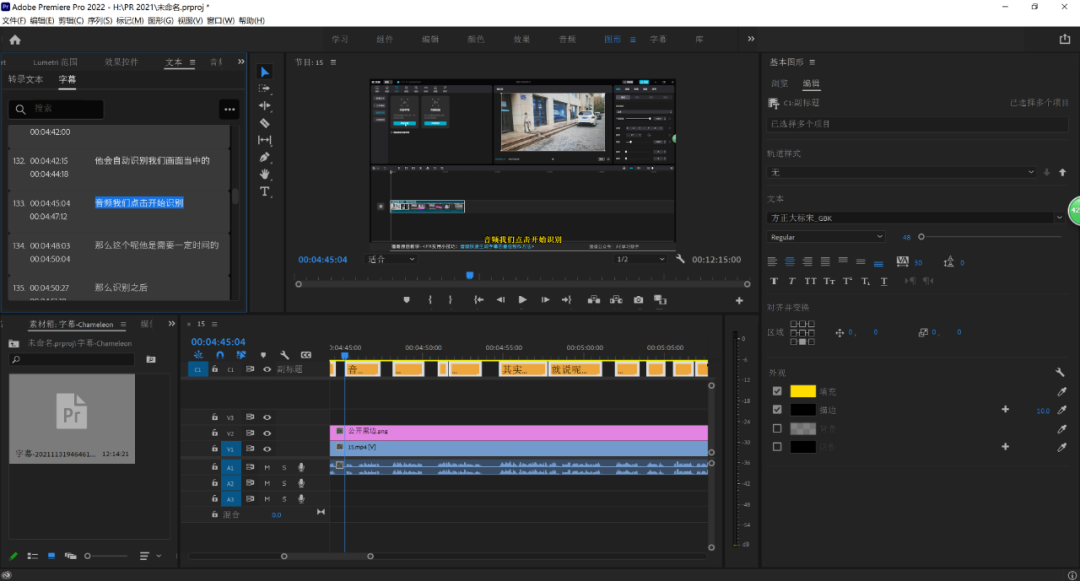The height and width of the screenshot is (581, 1080).
Task: Toggle the timeline snap magnet icon
Action: [220, 355]
